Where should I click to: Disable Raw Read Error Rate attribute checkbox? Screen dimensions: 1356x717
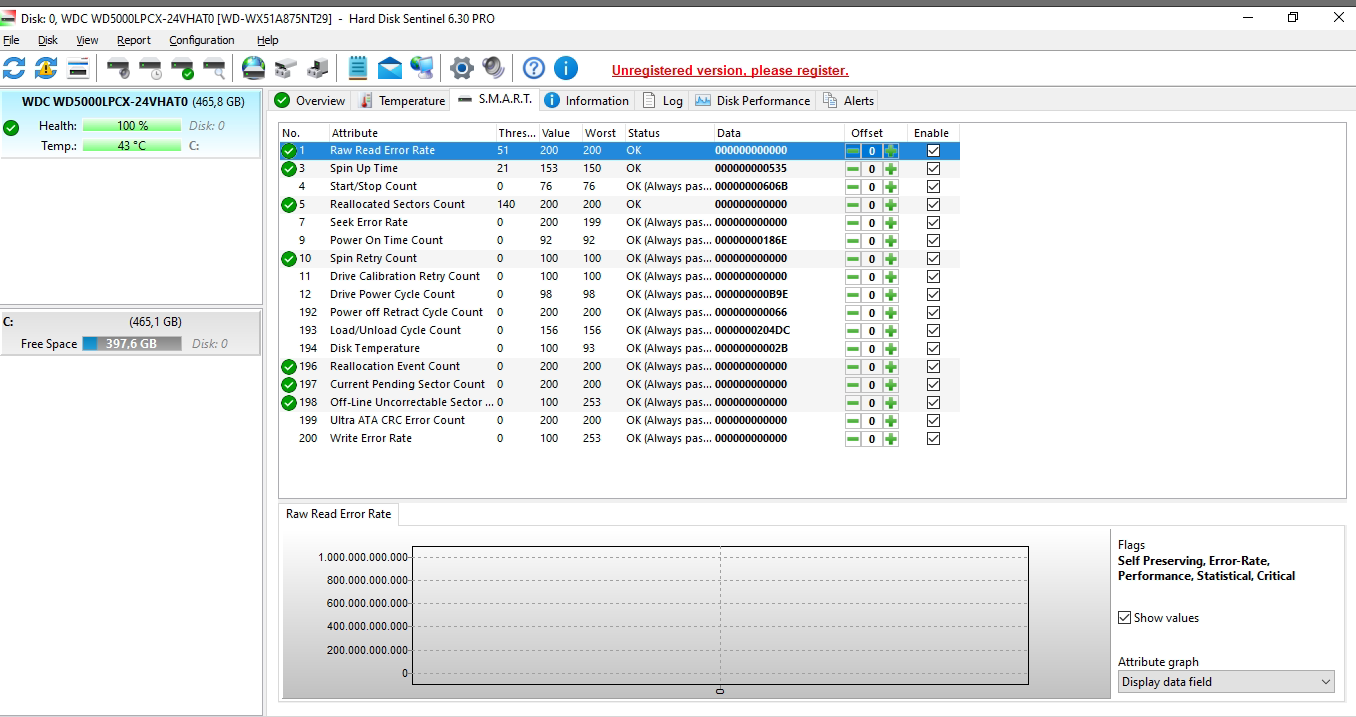[933, 151]
